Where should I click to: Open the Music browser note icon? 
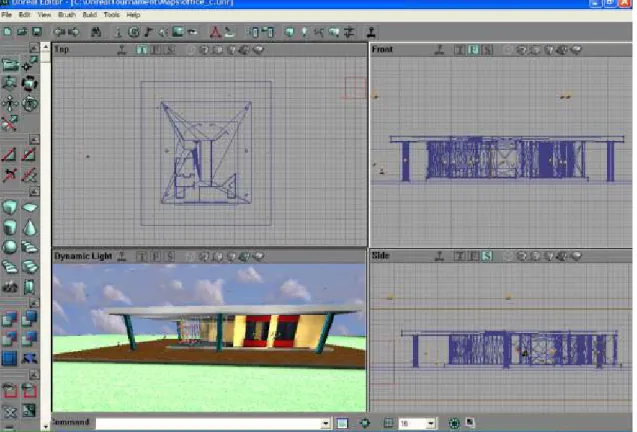point(148,32)
